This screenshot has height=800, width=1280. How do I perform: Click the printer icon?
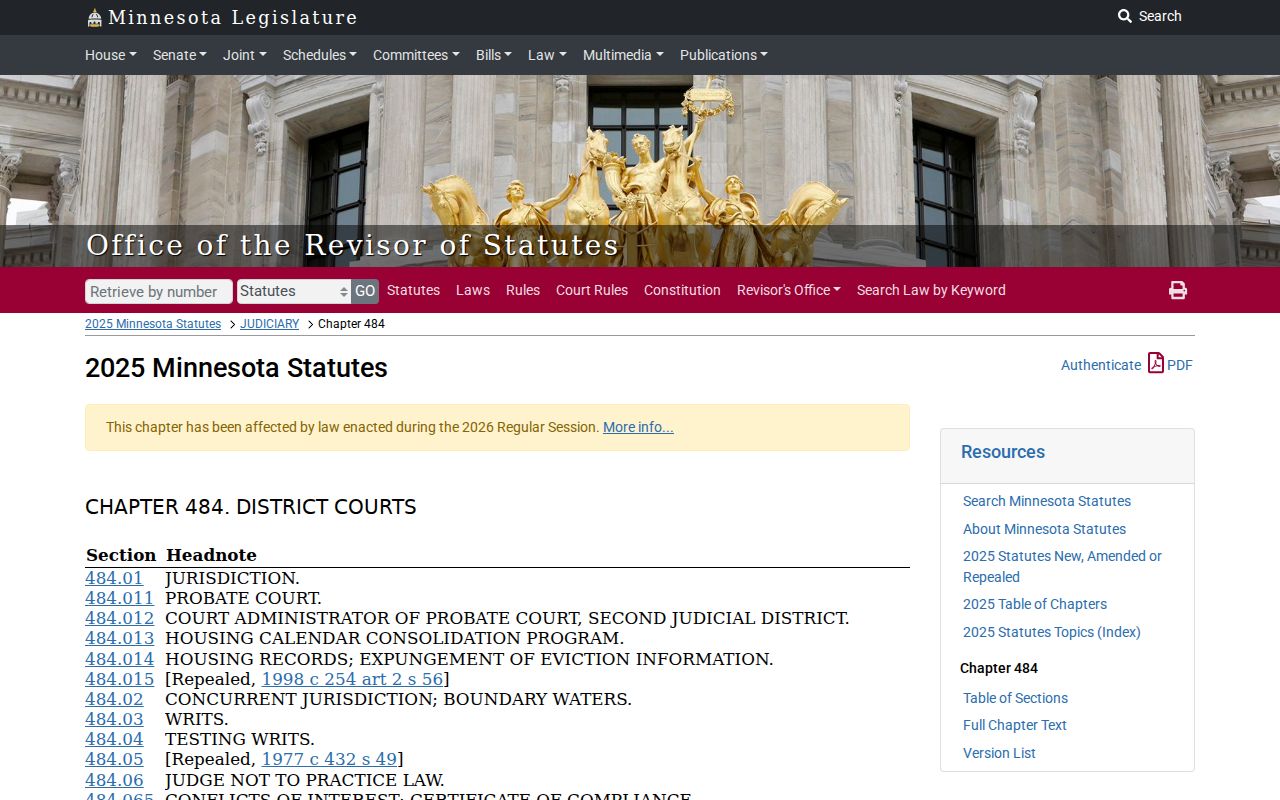(x=1178, y=290)
